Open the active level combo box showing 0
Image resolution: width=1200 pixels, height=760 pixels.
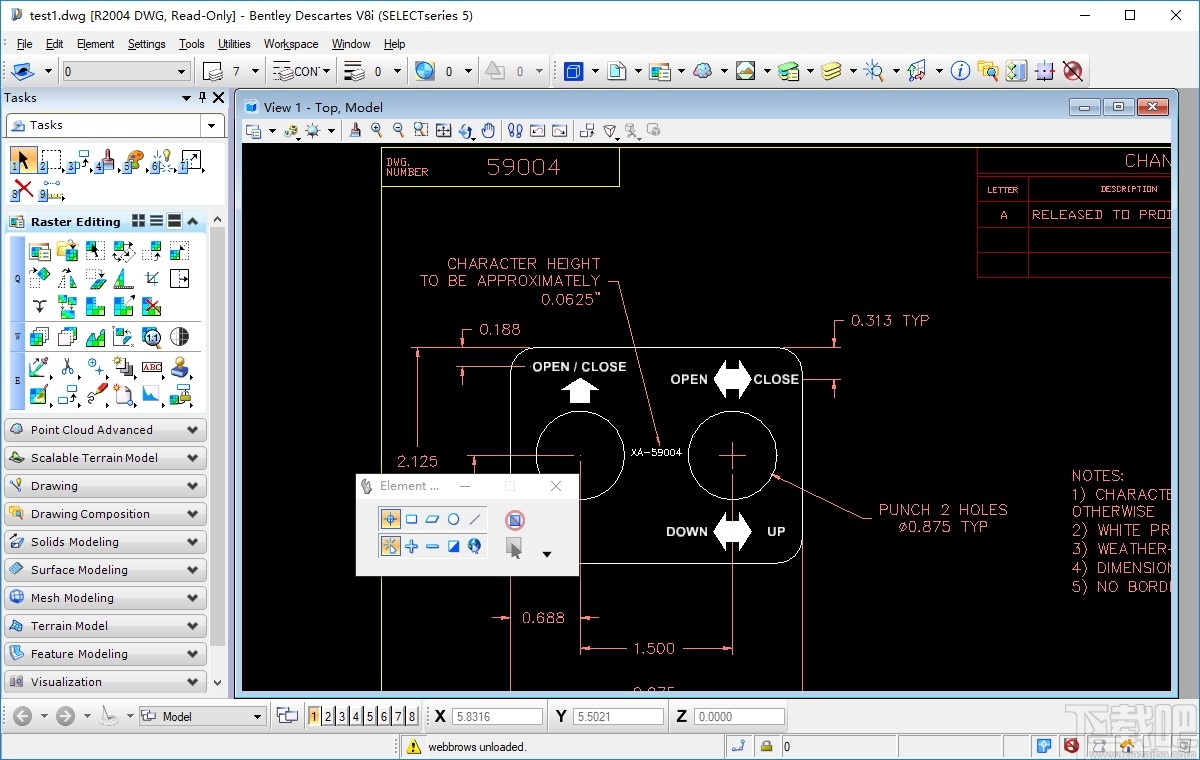point(126,71)
